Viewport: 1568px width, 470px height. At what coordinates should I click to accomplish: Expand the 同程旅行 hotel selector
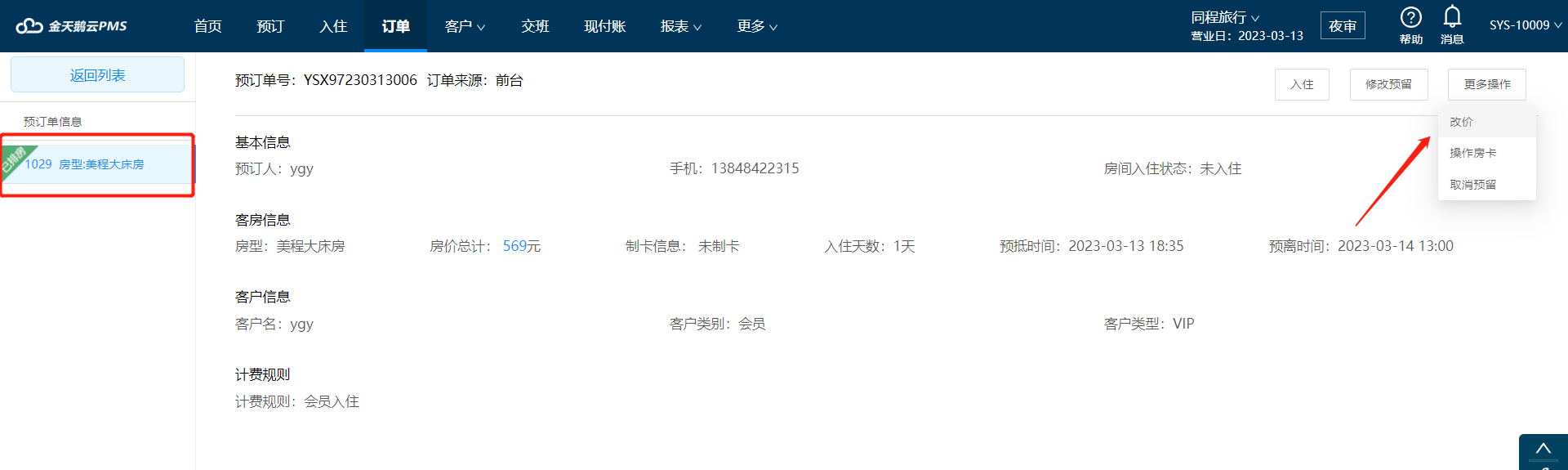pyautogui.click(x=1225, y=17)
